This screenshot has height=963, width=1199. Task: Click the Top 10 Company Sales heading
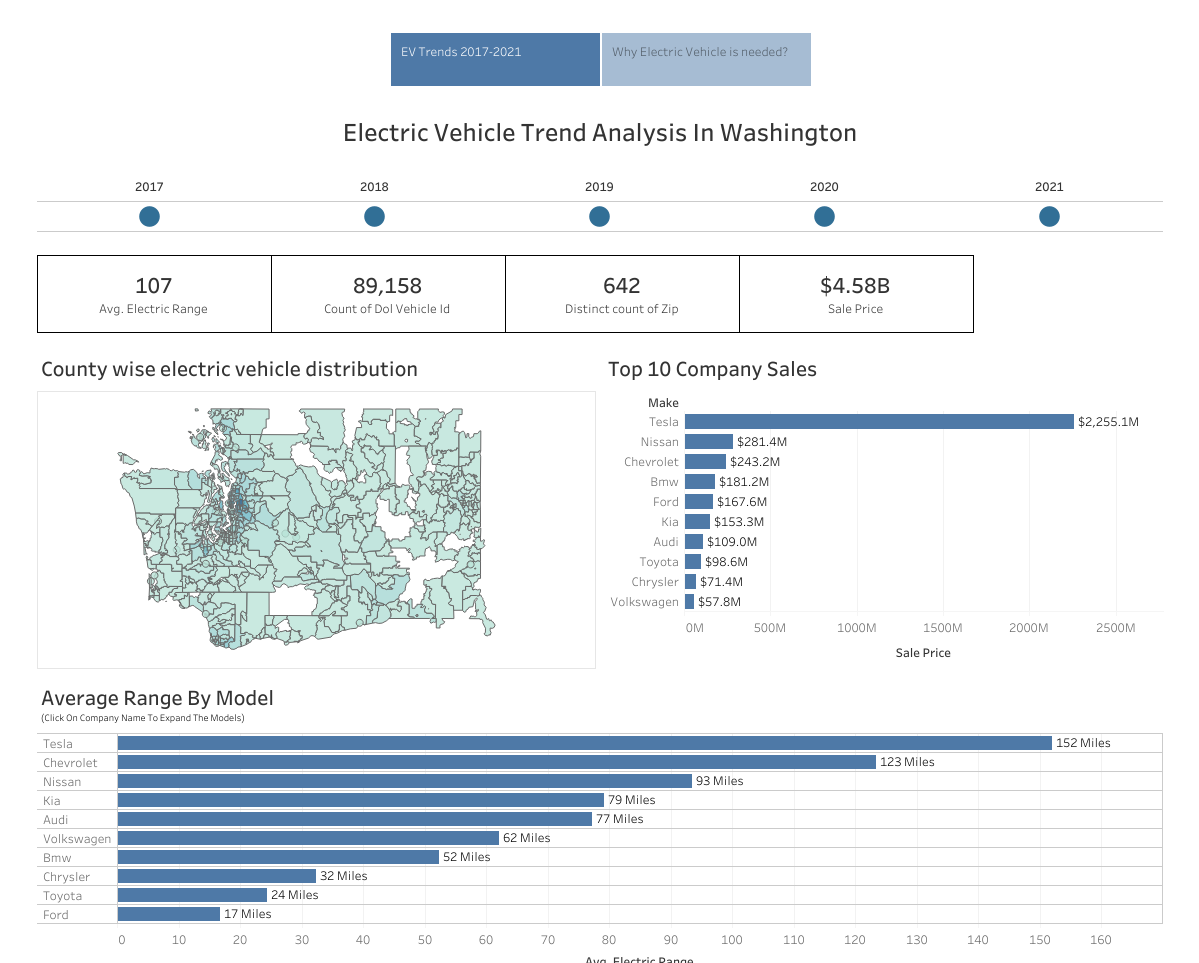[x=713, y=369]
